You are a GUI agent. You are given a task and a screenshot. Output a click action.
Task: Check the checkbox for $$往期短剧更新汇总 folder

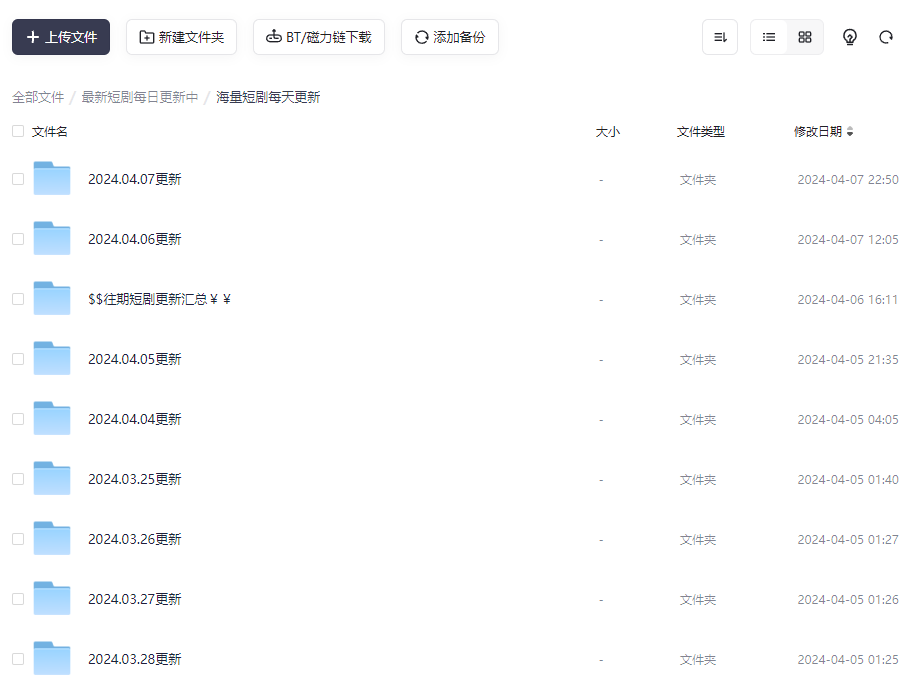click(17, 298)
